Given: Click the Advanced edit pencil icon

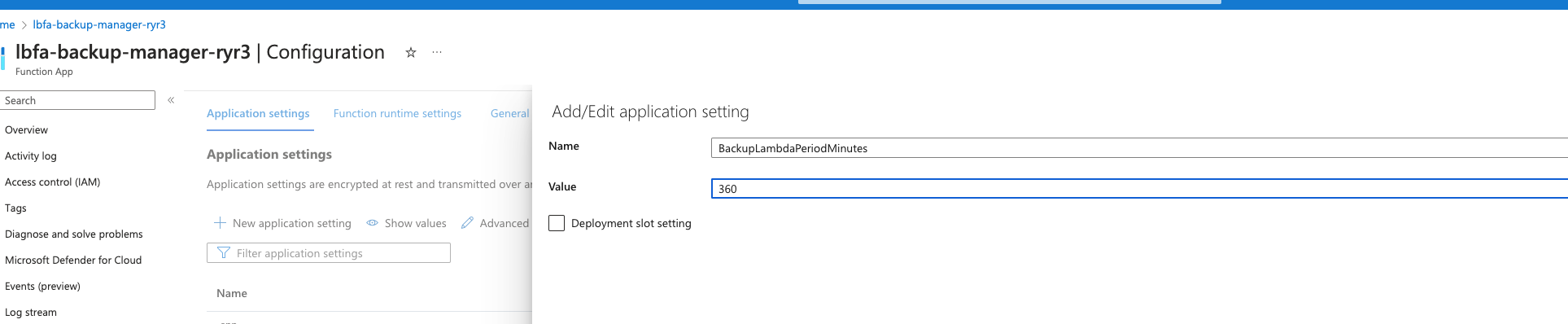Looking at the screenshot, I should (467, 223).
